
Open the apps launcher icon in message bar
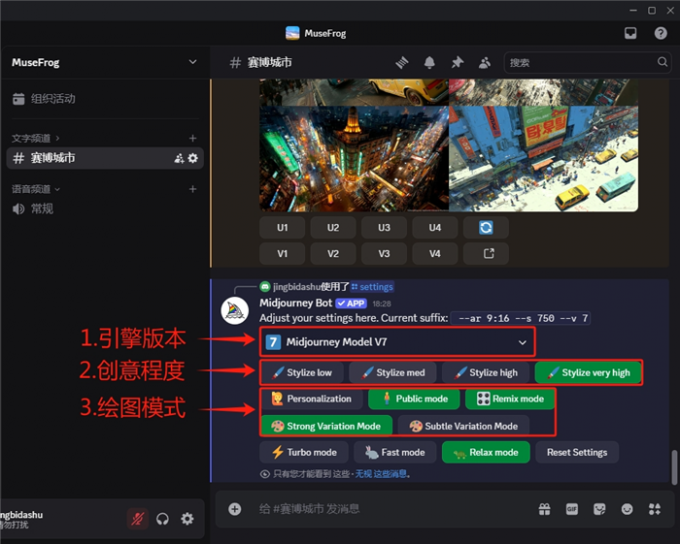[x=654, y=509]
